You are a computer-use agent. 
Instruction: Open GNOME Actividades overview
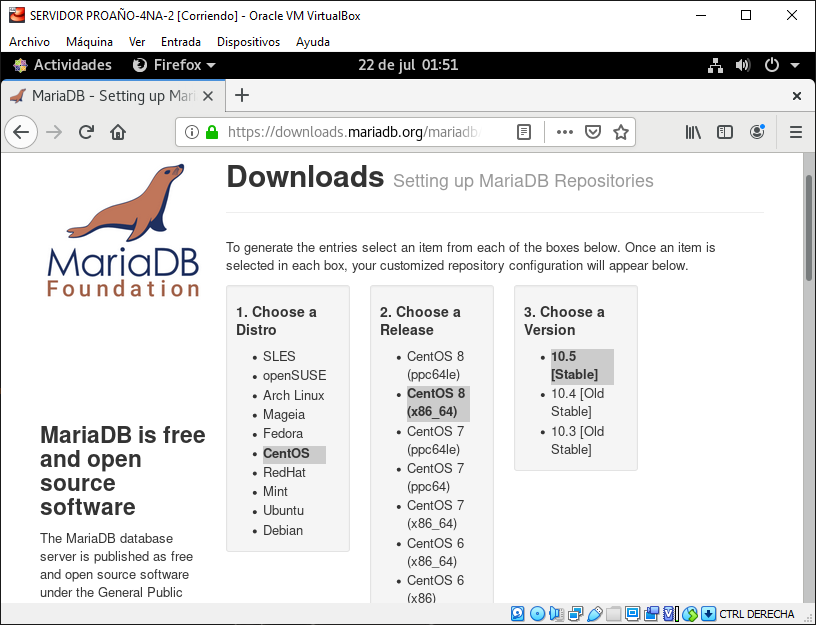(x=62, y=65)
